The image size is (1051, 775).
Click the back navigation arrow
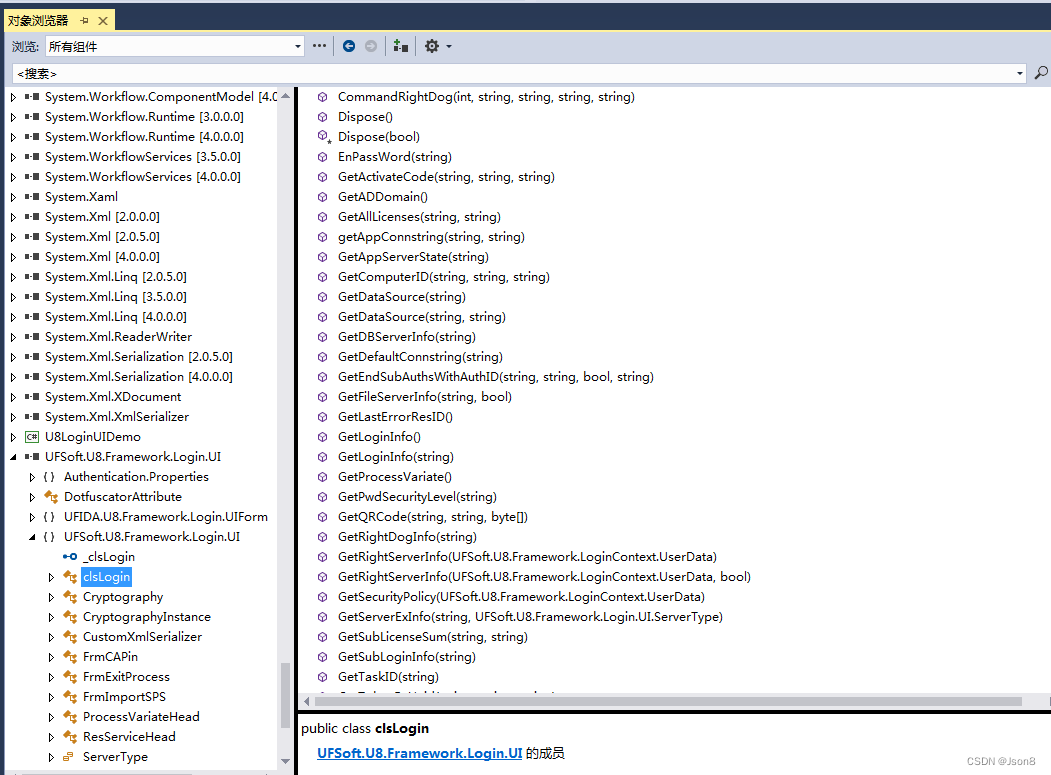click(349, 46)
